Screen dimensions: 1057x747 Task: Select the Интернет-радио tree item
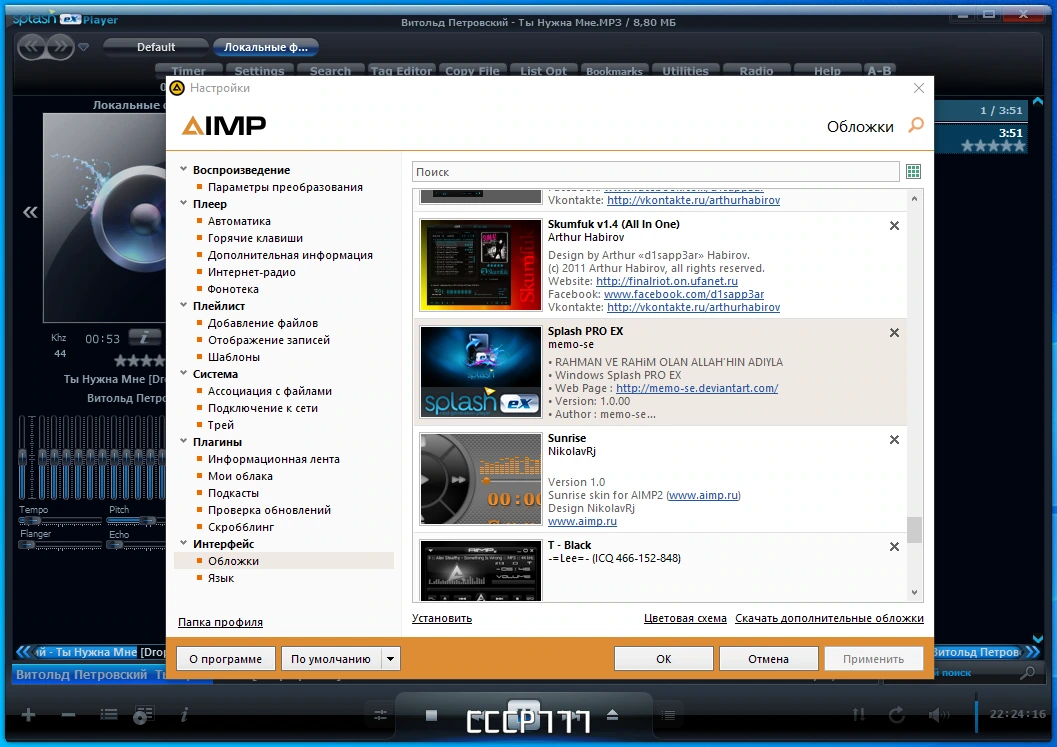tap(251, 272)
